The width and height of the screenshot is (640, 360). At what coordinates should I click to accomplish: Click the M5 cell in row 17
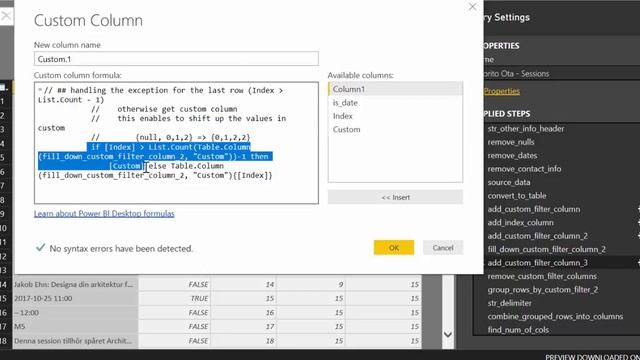click(75, 327)
